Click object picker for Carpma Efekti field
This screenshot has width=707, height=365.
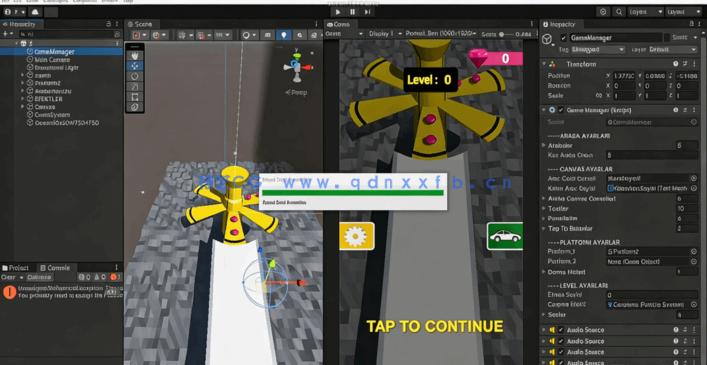(693, 305)
